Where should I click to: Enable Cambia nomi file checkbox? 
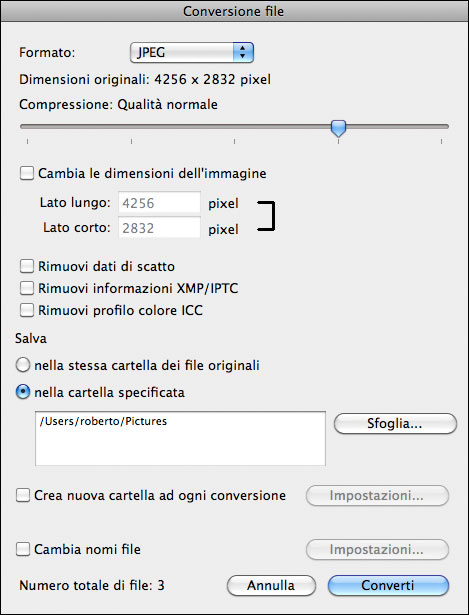point(23,549)
